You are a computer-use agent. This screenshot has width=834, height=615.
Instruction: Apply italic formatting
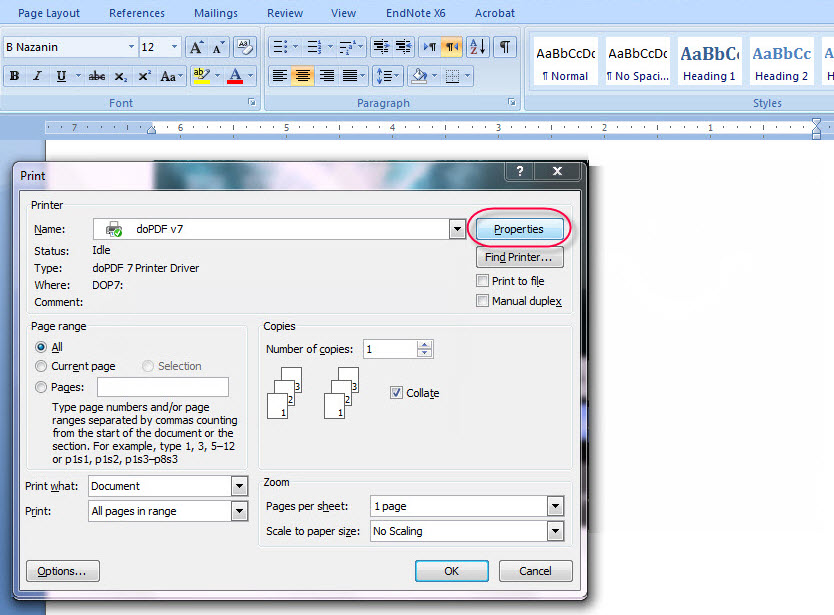37,76
